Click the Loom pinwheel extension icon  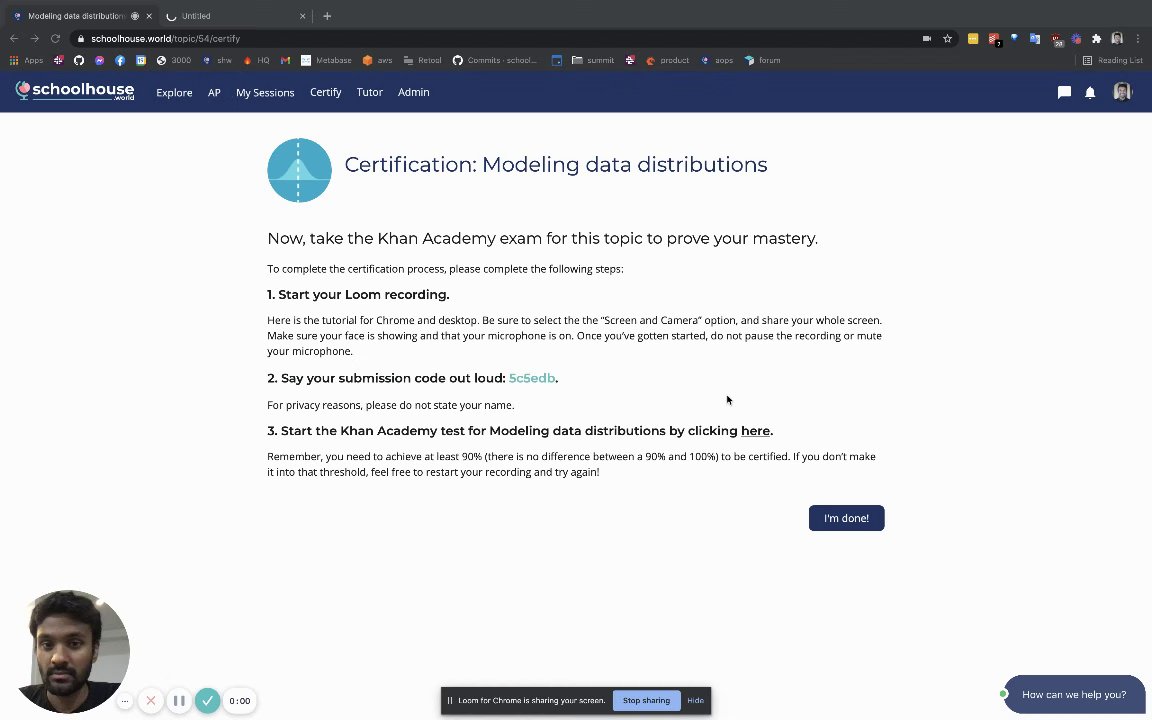[1076, 38]
